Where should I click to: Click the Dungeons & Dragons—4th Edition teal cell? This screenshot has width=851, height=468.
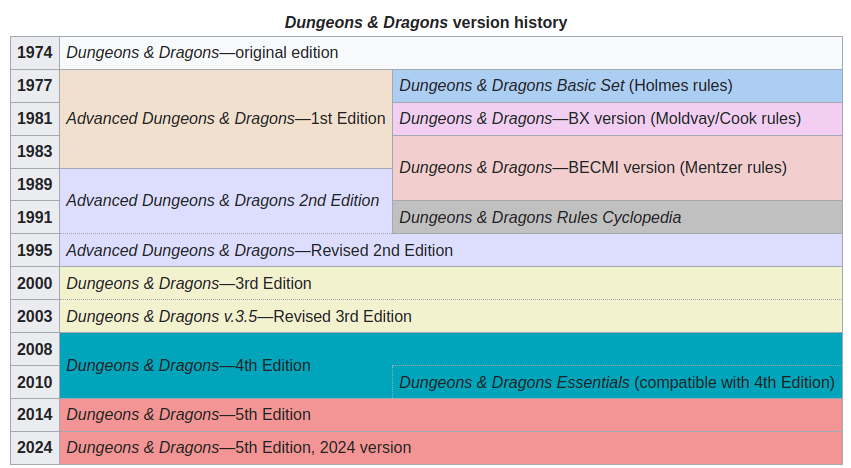(x=189, y=365)
